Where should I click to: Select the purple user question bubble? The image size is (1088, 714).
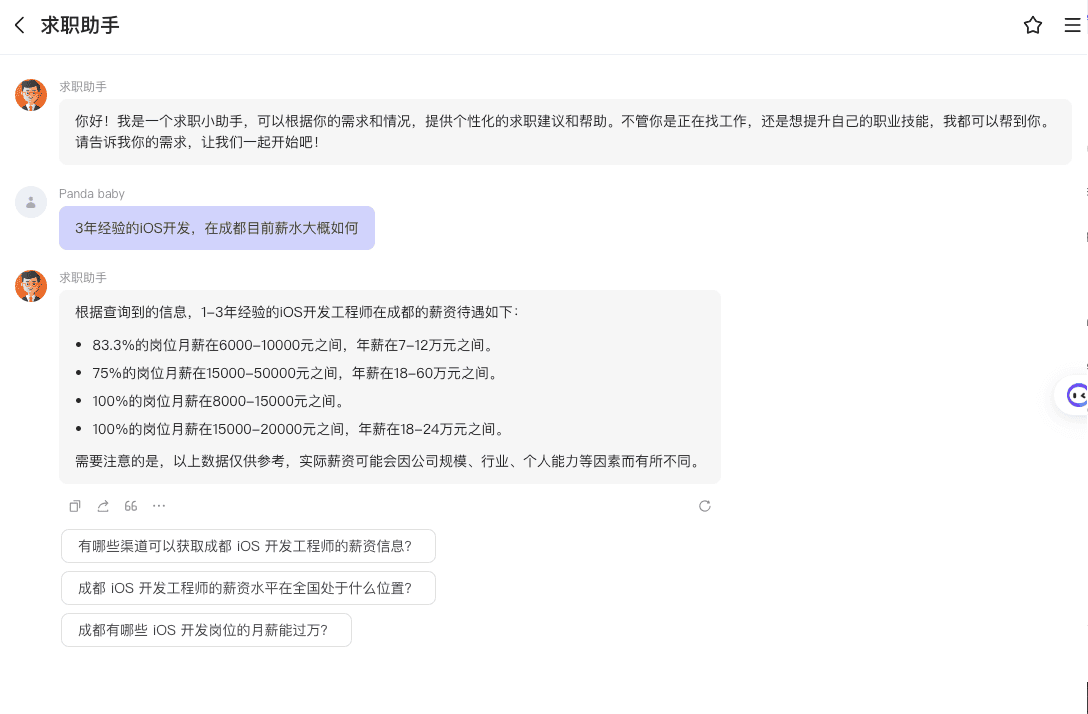[216, 228]
